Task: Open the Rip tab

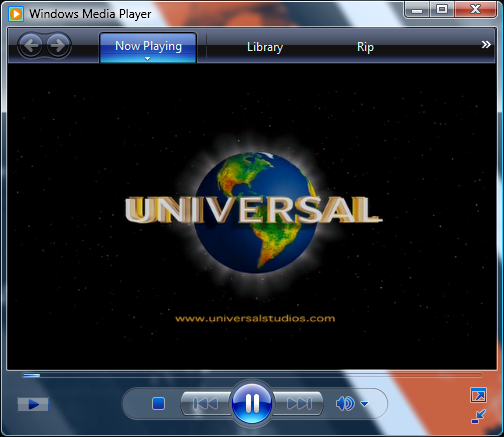Action: pos(365,47)
